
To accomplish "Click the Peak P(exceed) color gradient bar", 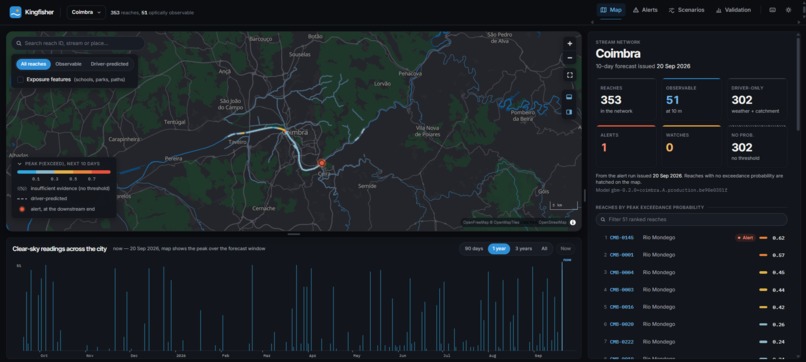I will 64,172.
